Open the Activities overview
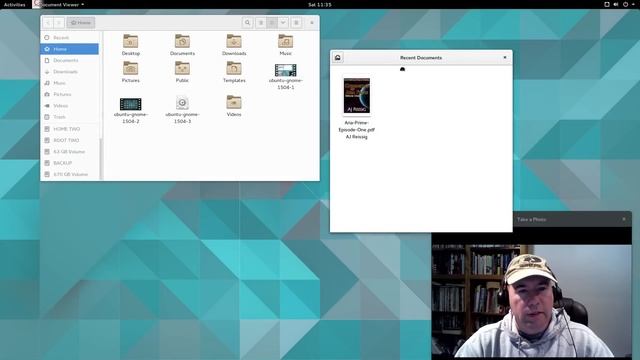Image resolution: width=640 pixels, height=360 pixels. coord(14,4)
